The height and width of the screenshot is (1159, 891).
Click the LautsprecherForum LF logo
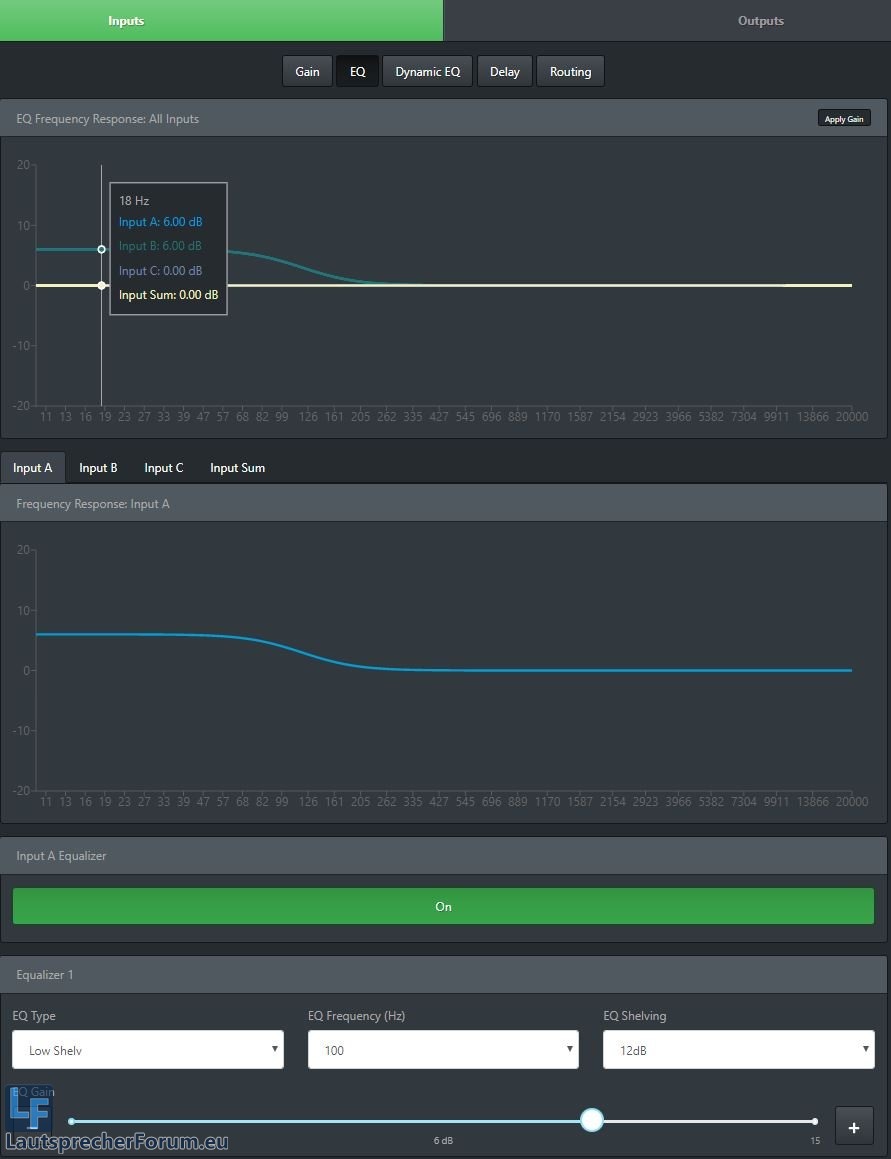(x=30, y=1110)
